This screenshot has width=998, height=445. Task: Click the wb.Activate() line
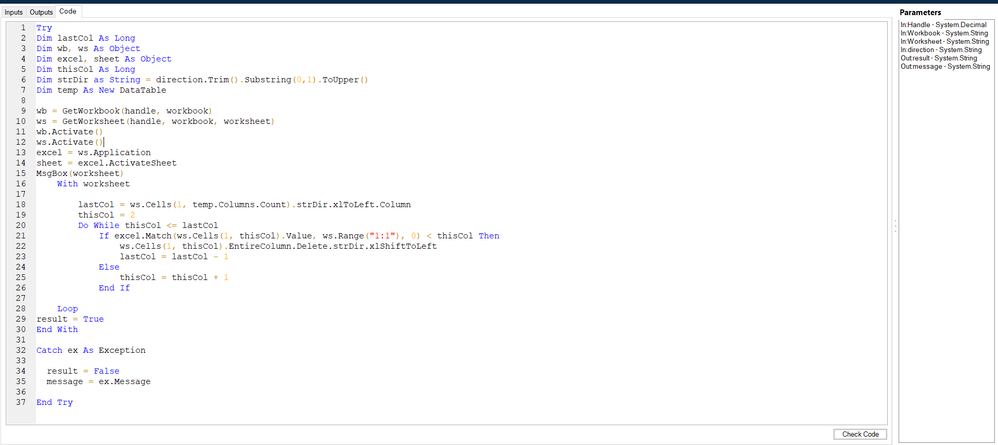[x=69, y=132]
